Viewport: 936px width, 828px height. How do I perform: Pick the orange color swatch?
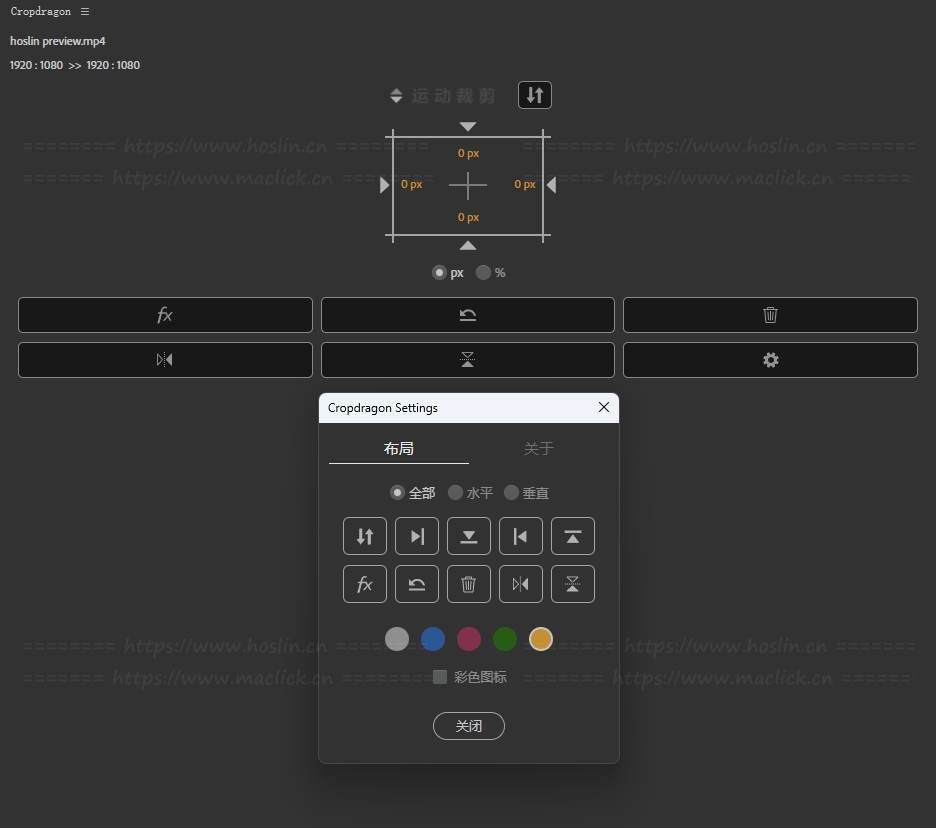click(x=541, y=639)
